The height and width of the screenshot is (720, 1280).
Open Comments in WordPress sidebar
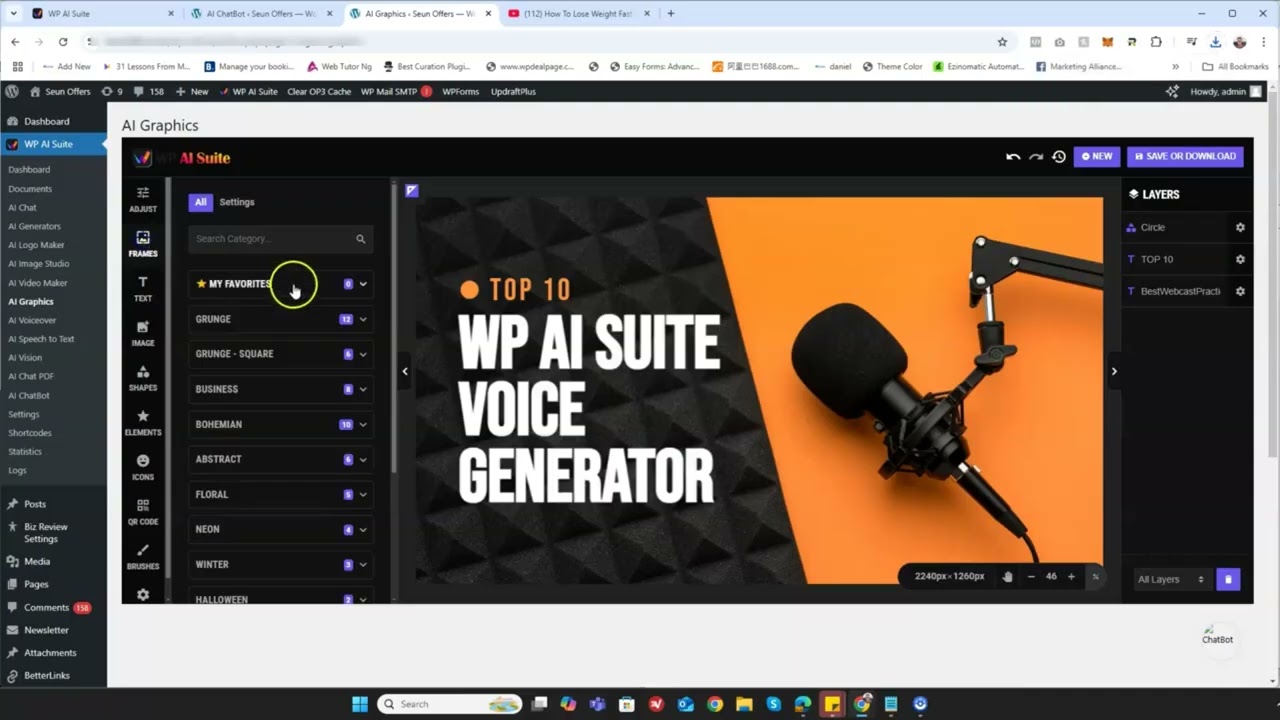(46, 607)
